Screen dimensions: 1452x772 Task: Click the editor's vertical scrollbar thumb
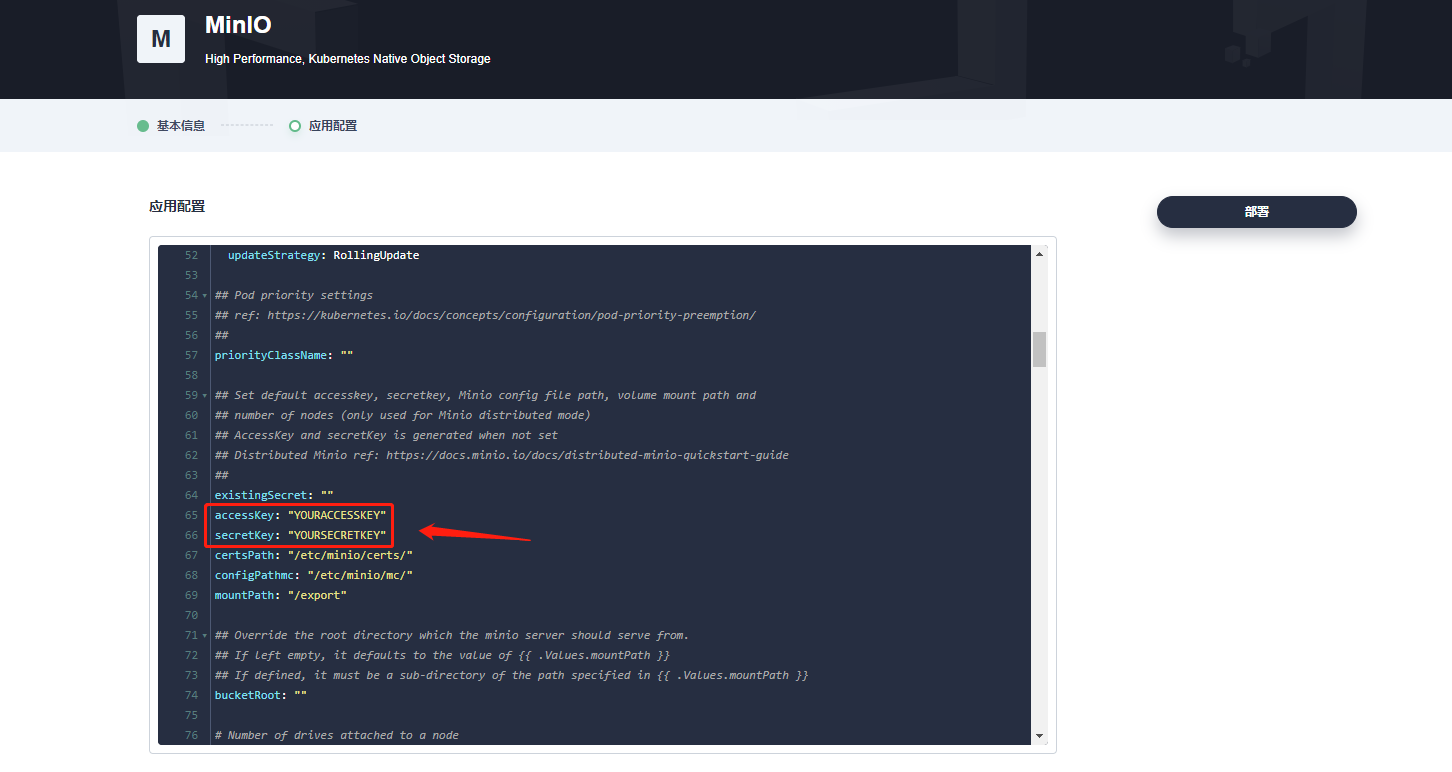coord(1039,350)
